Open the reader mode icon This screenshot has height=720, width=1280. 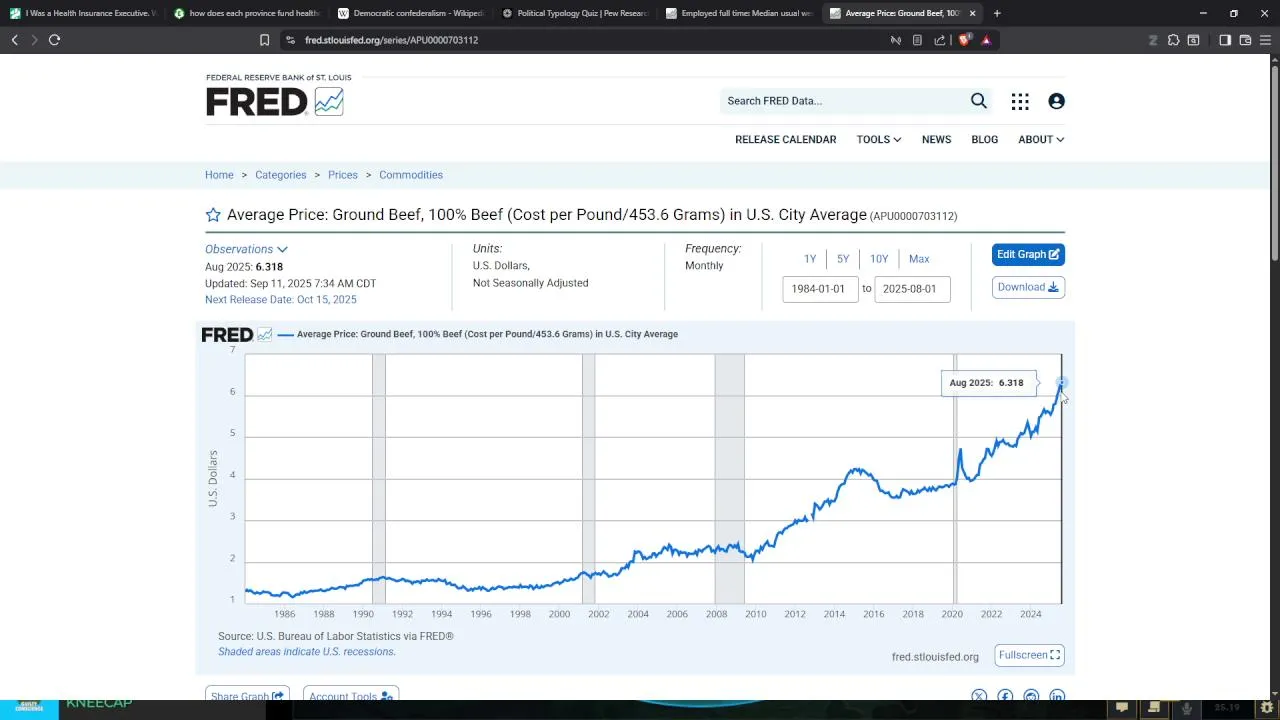(x=917, y=40)
